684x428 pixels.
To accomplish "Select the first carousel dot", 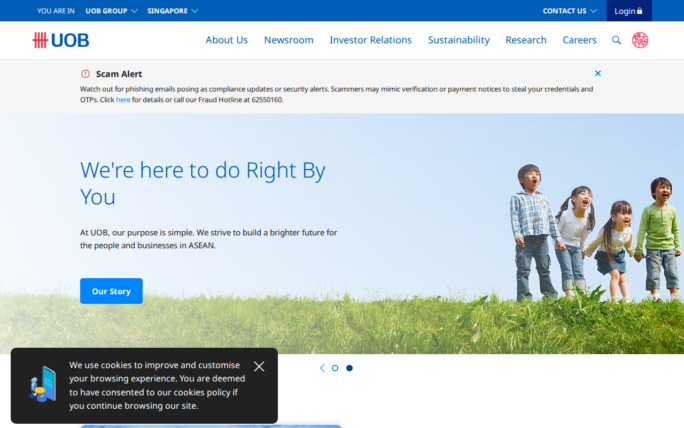I will pos(335,368).
